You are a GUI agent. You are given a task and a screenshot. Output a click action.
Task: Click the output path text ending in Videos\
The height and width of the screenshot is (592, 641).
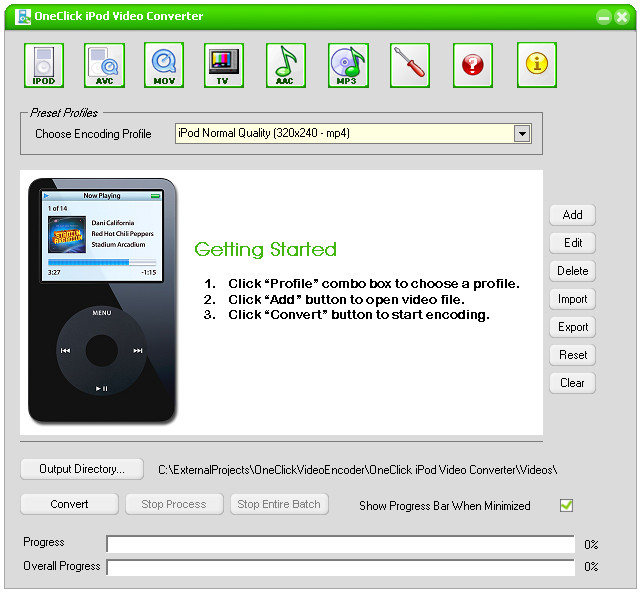[358, 470]
